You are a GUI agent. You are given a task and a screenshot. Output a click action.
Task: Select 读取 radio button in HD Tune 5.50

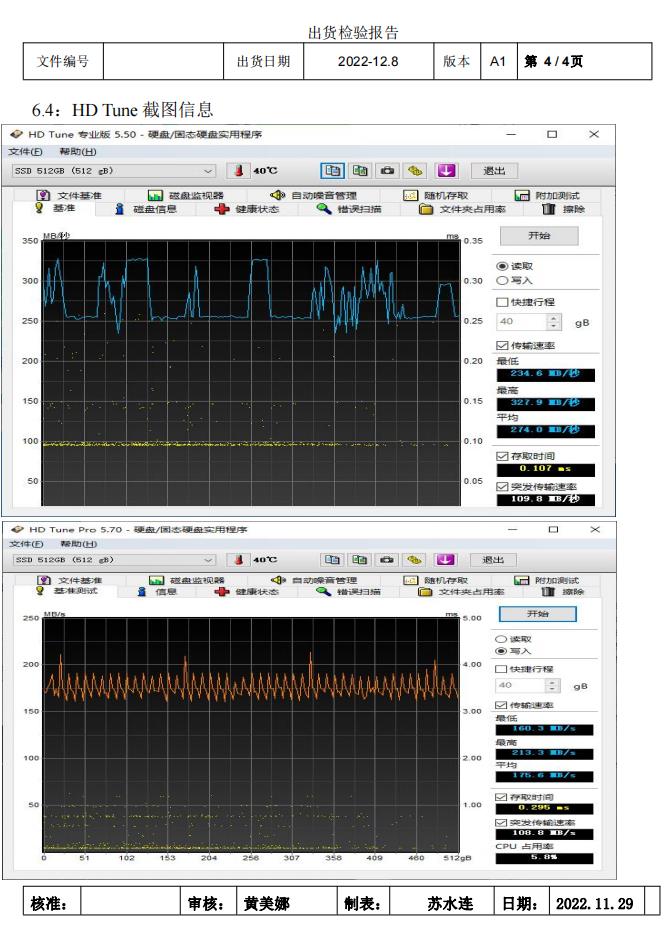coord(502,266)
